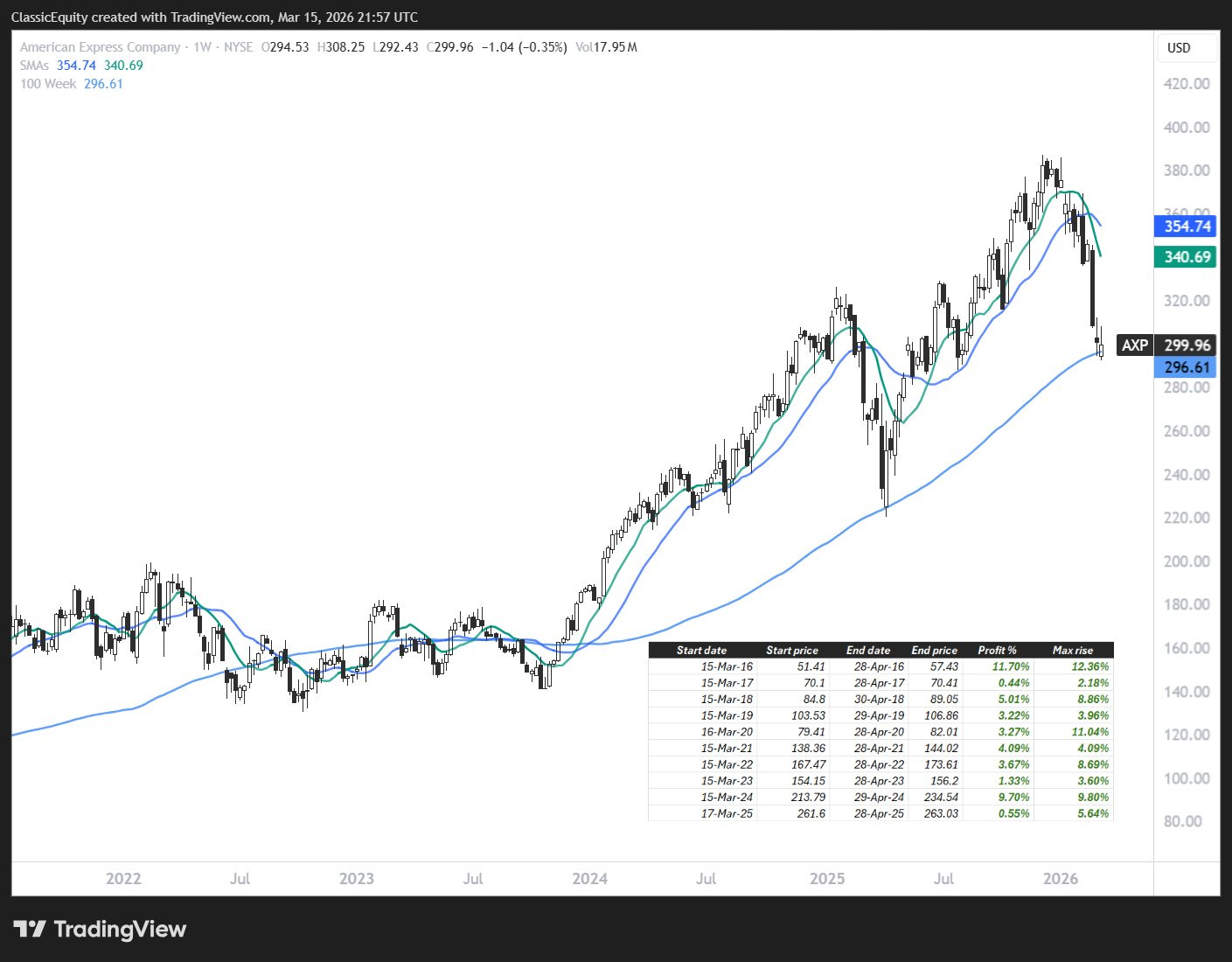Click the TradingView logo
This screenshot has width=1232, height=962.
click(100, 929)
